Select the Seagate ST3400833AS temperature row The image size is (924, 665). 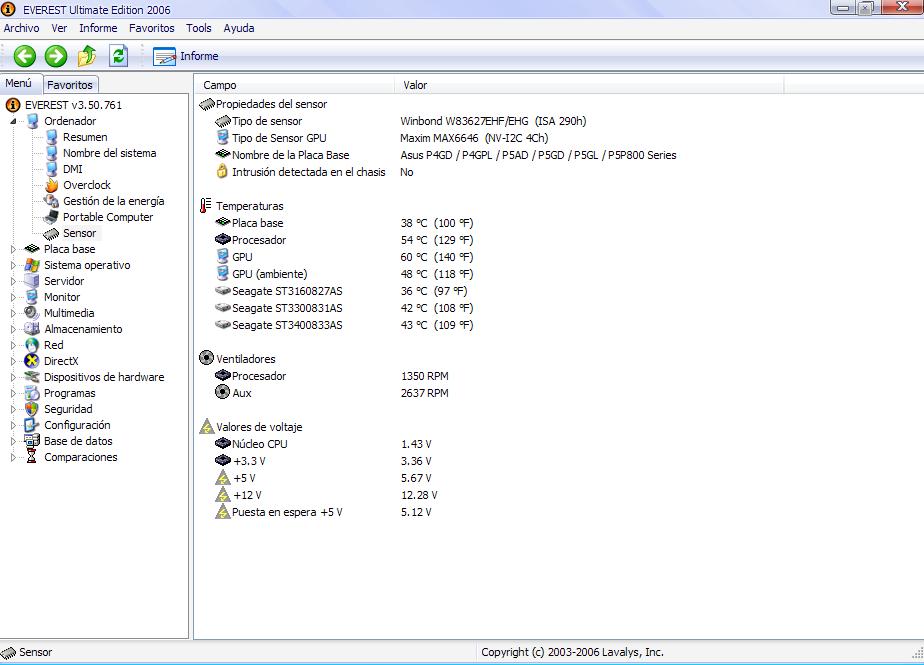coord(344,325)
